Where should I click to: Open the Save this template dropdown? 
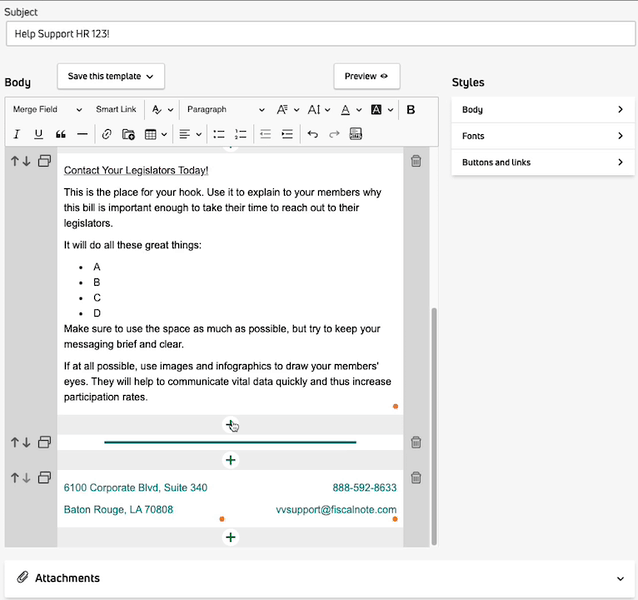(x=111, y=76)
